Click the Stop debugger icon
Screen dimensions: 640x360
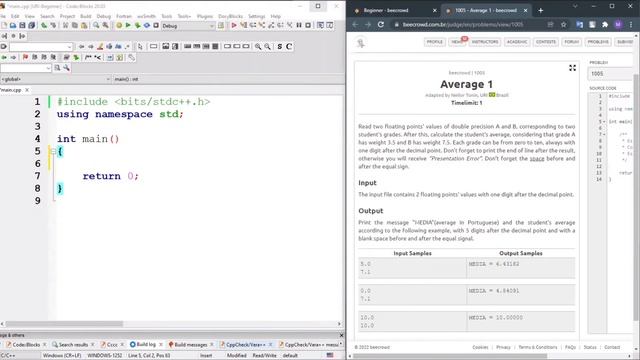tap(308, 25)
